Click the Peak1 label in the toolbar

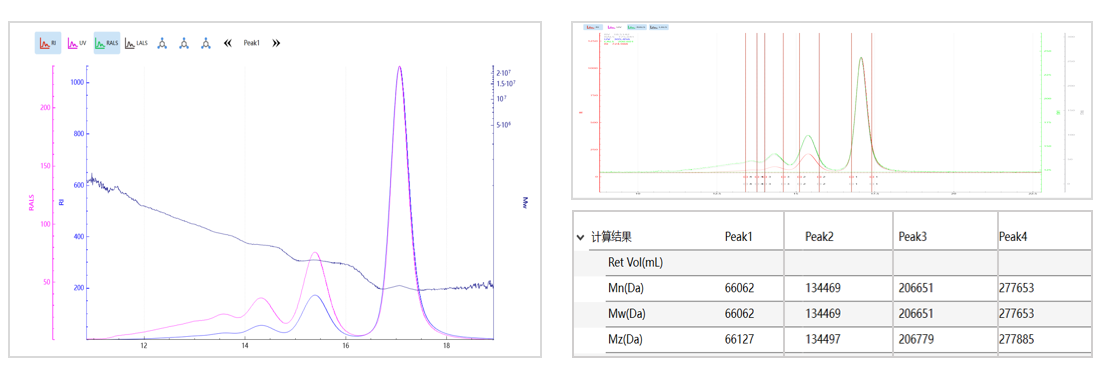click(x=252, y=43)
